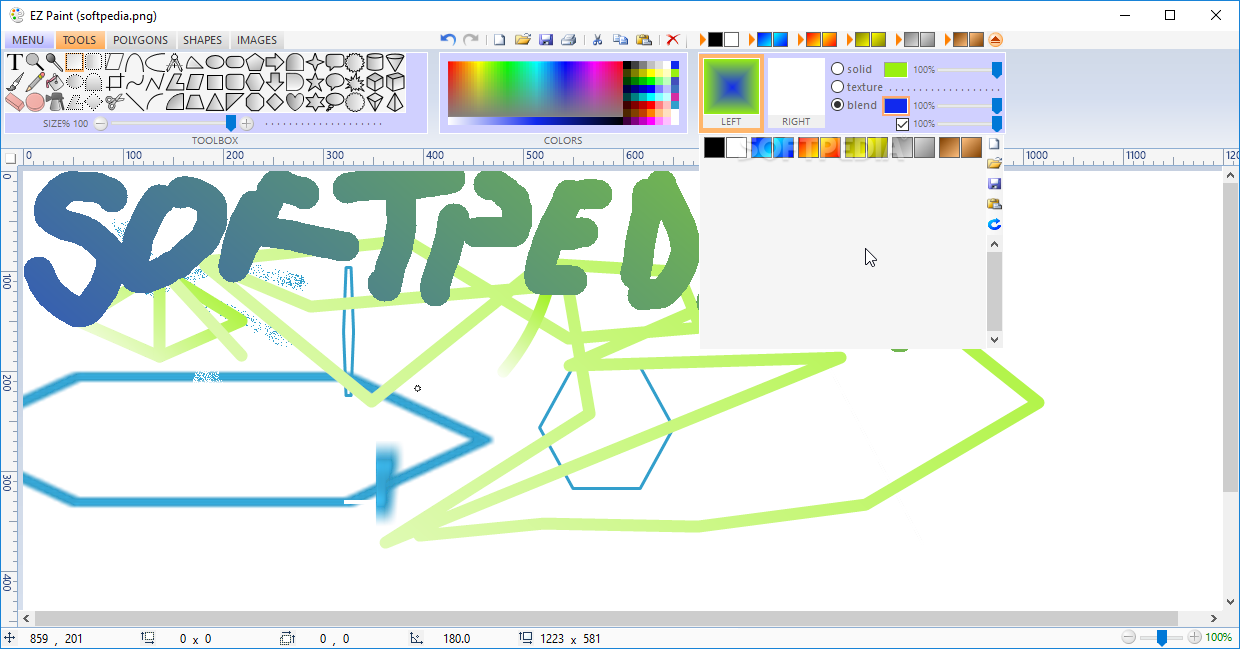The width and height of the screenshot is (1240, 649).
Task: Click the blue blend color swatch
Action: coord(896,105)
